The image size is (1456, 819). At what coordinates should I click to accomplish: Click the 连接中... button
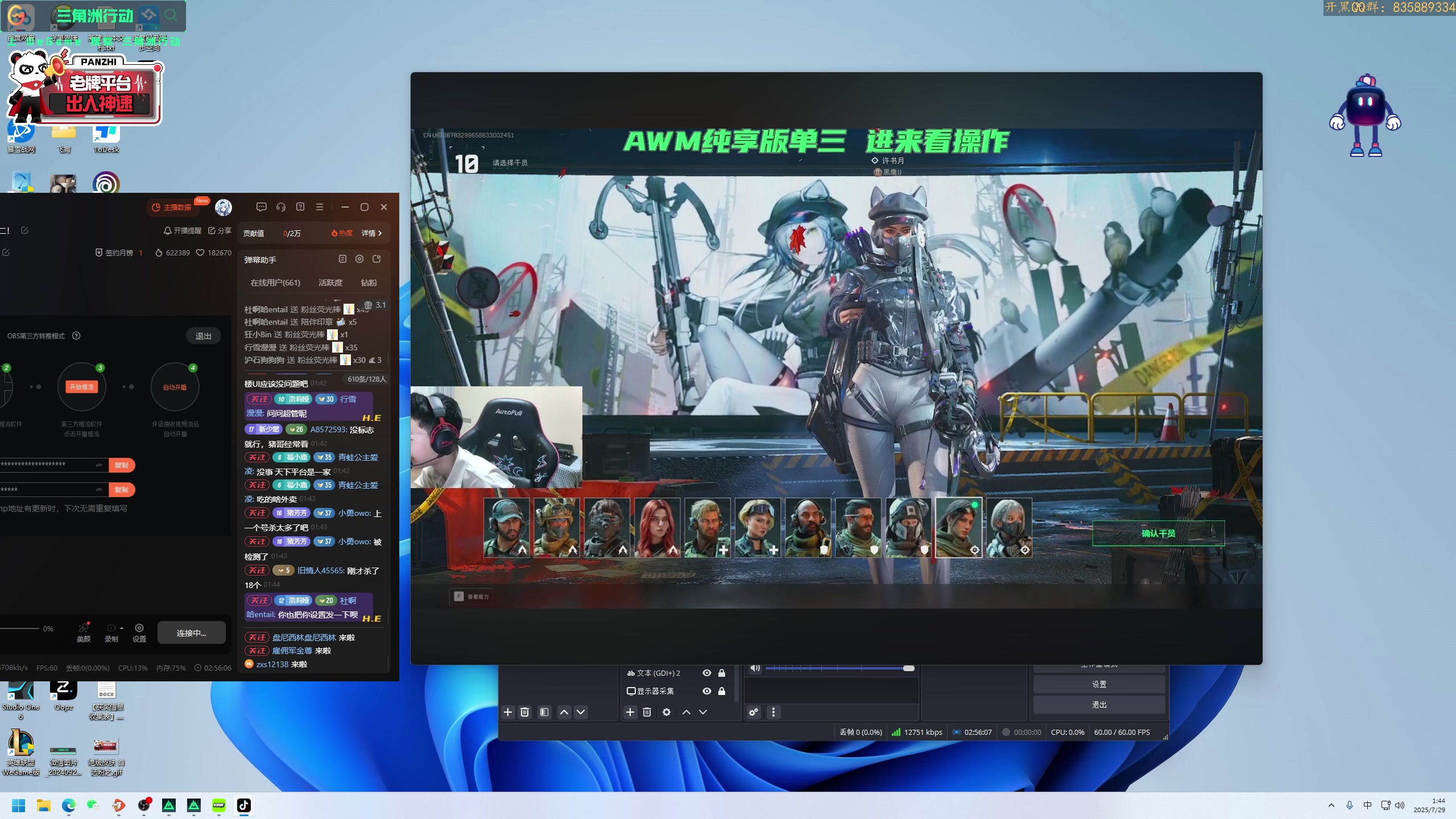[191, 633]
